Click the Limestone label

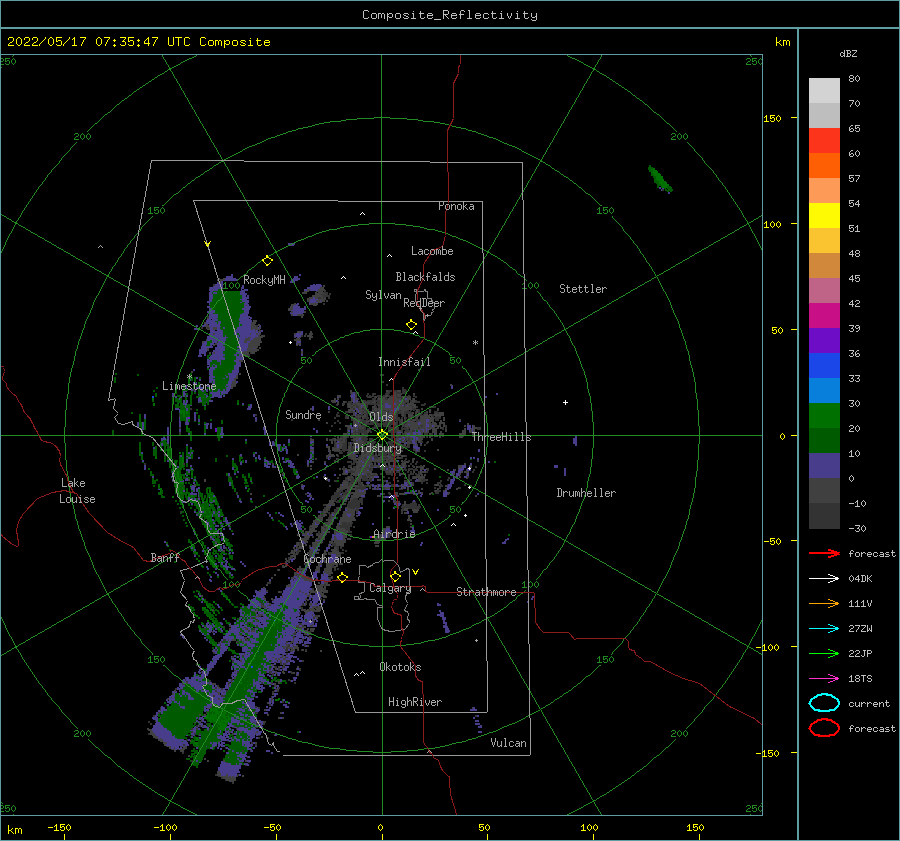pos(189,386)
